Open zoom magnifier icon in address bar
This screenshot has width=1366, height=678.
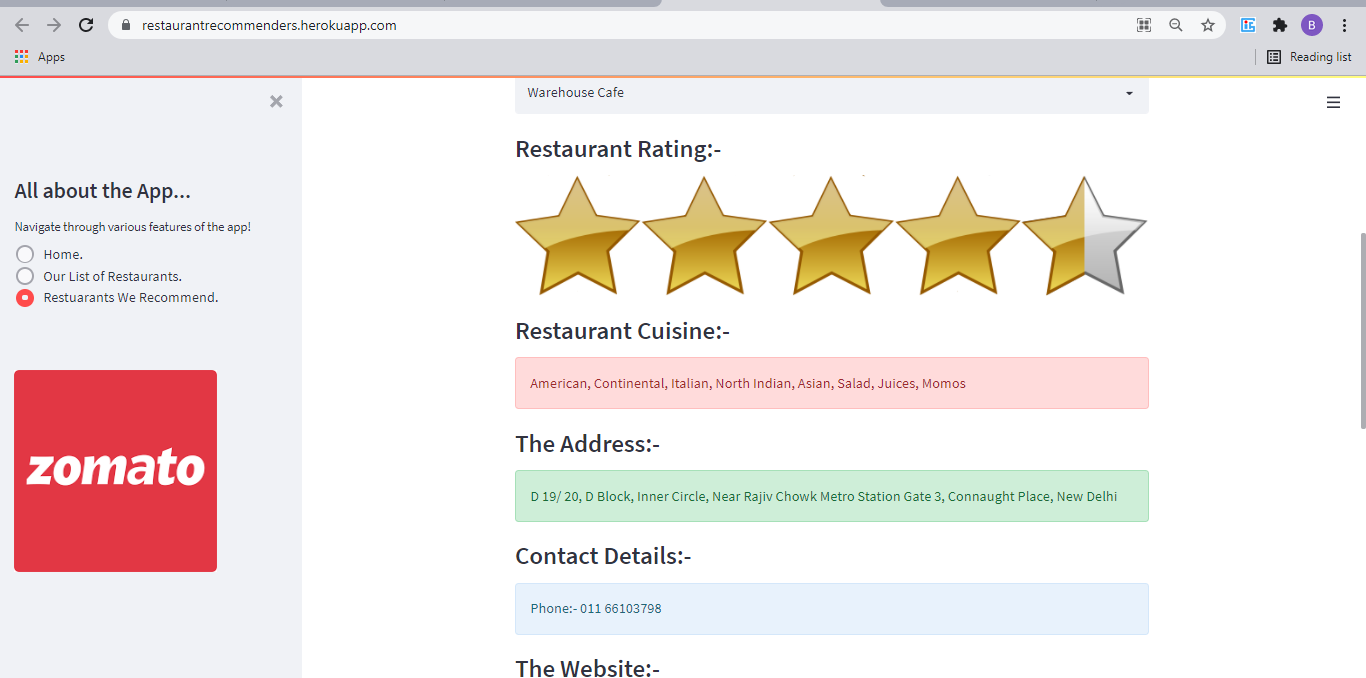[1176, 25]
